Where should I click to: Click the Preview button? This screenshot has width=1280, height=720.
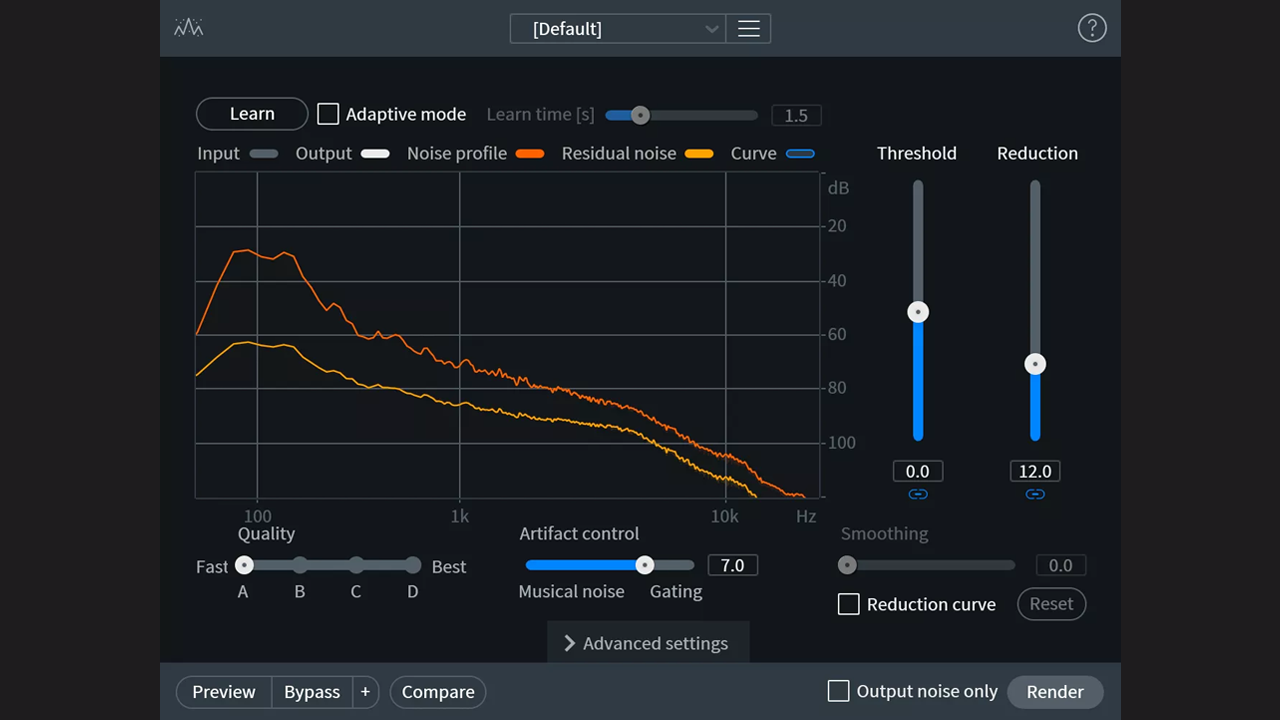[224, 692]
